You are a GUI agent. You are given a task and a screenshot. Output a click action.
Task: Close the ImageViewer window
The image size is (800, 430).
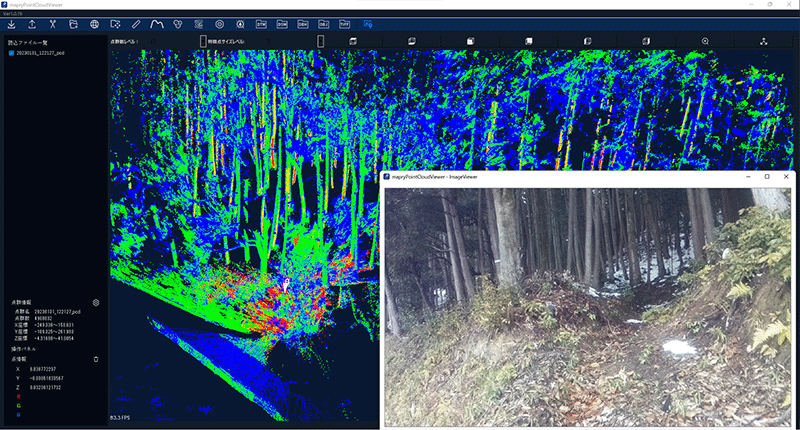click(x=787, y=177)
